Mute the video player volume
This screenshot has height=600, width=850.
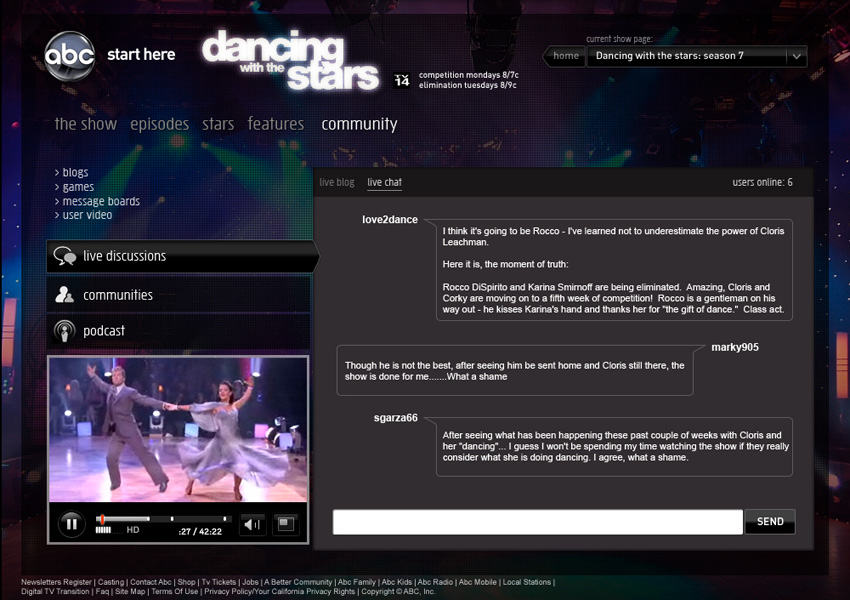coord(252,524)
